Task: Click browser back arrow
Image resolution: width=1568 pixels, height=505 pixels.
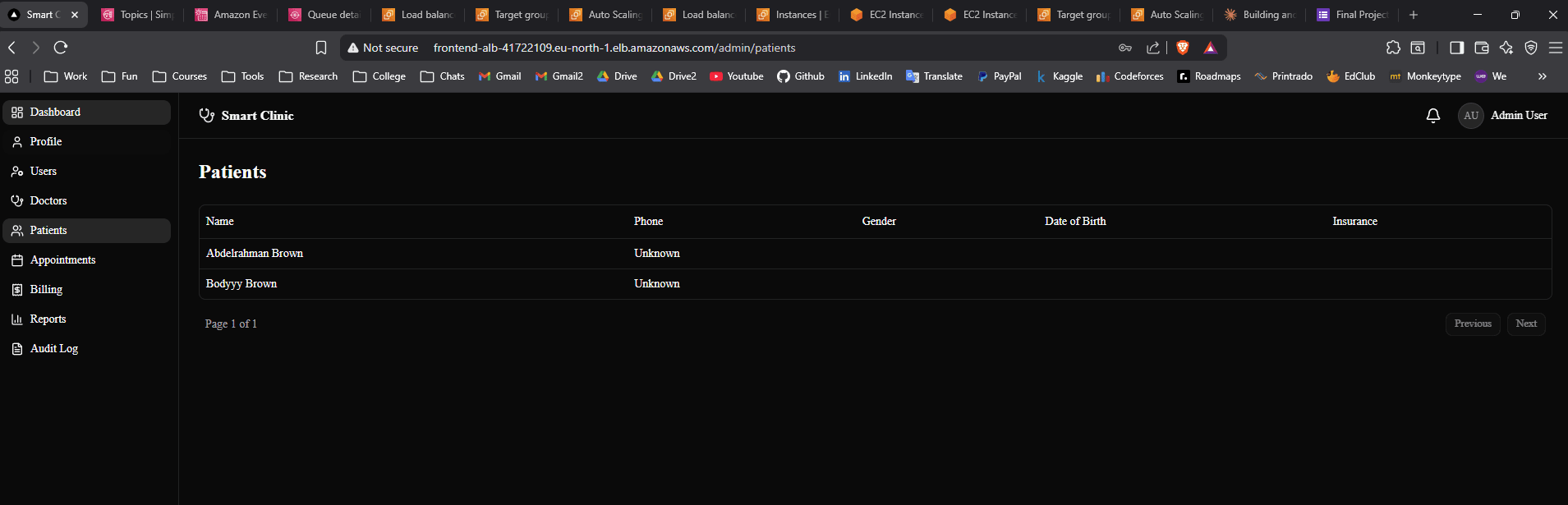Action: point(12,48)
